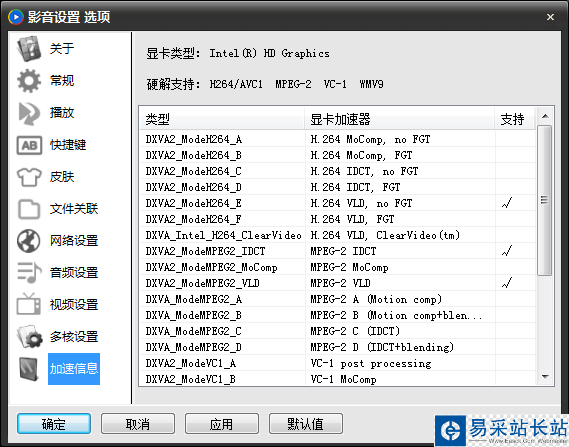Click the 'WMV9' hardware decode text

[371, 84]
